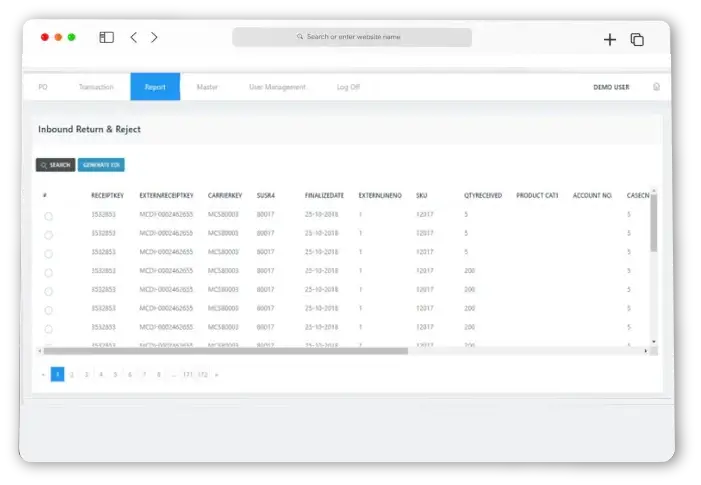This screenshot has width=701, height=485.
Task: Toggle the browser sidebar icon
Action: 106,38
